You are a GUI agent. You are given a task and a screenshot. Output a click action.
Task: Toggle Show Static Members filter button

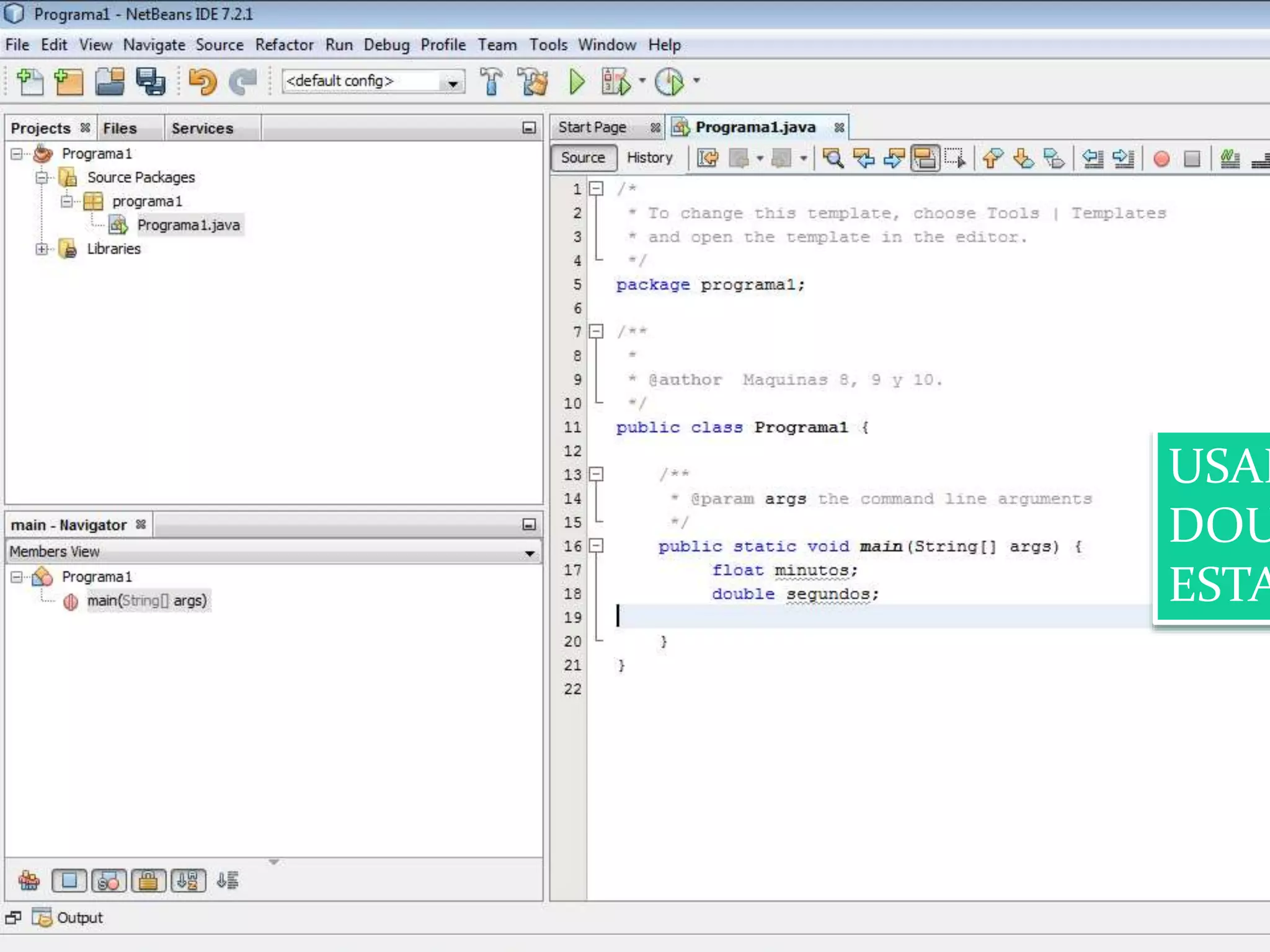[x=108, y=880]
